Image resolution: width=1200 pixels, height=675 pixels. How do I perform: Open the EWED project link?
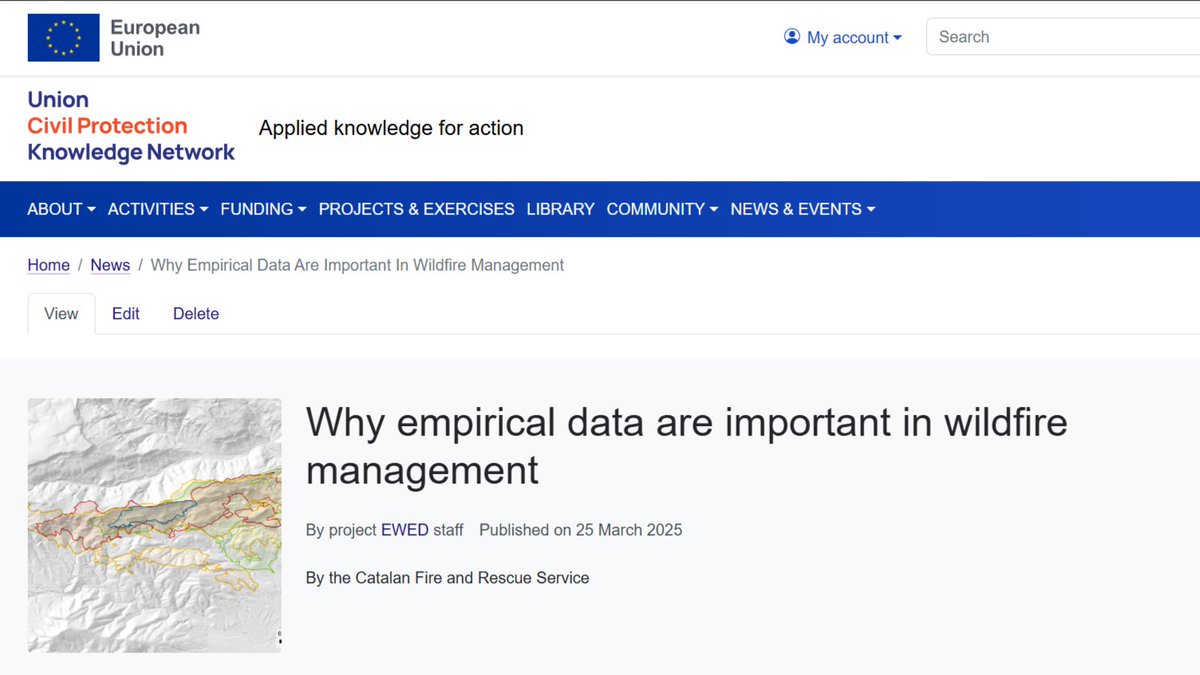(405, 530)
